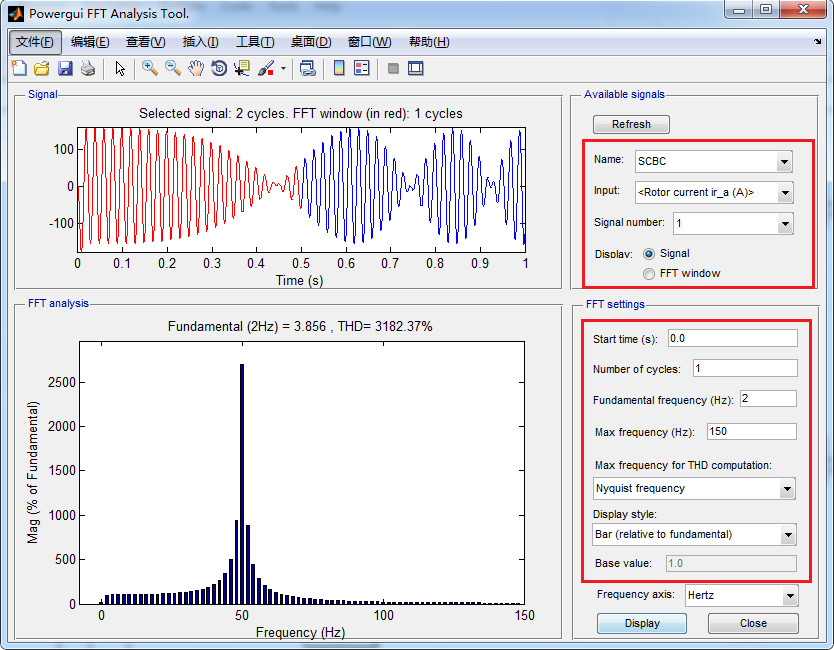Open the 插入(I) menu
Image resolution: width=834 pixels, height=650 pixels.
click(x=201, y=42)
